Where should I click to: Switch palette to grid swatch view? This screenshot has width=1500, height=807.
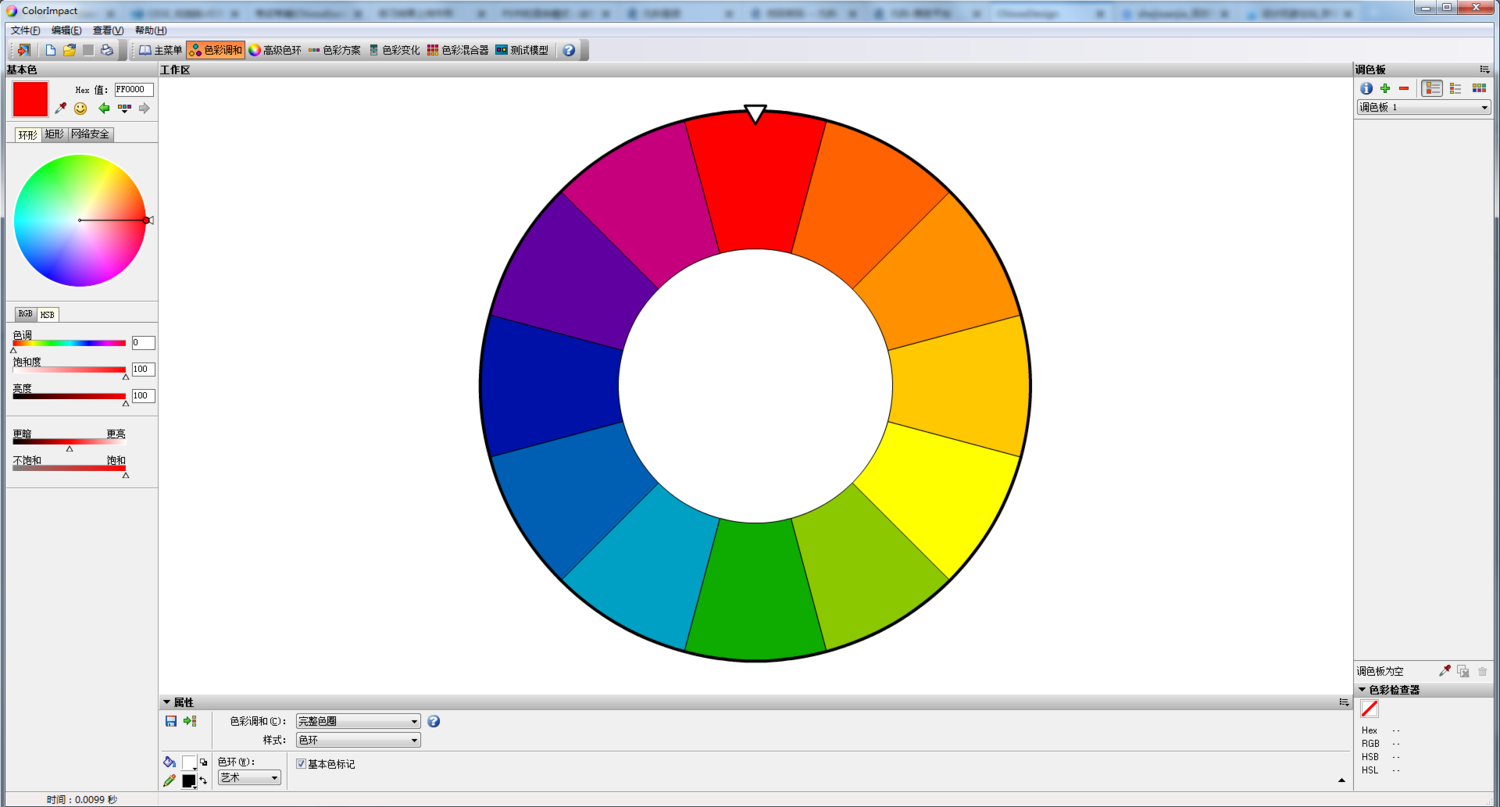1479,88
